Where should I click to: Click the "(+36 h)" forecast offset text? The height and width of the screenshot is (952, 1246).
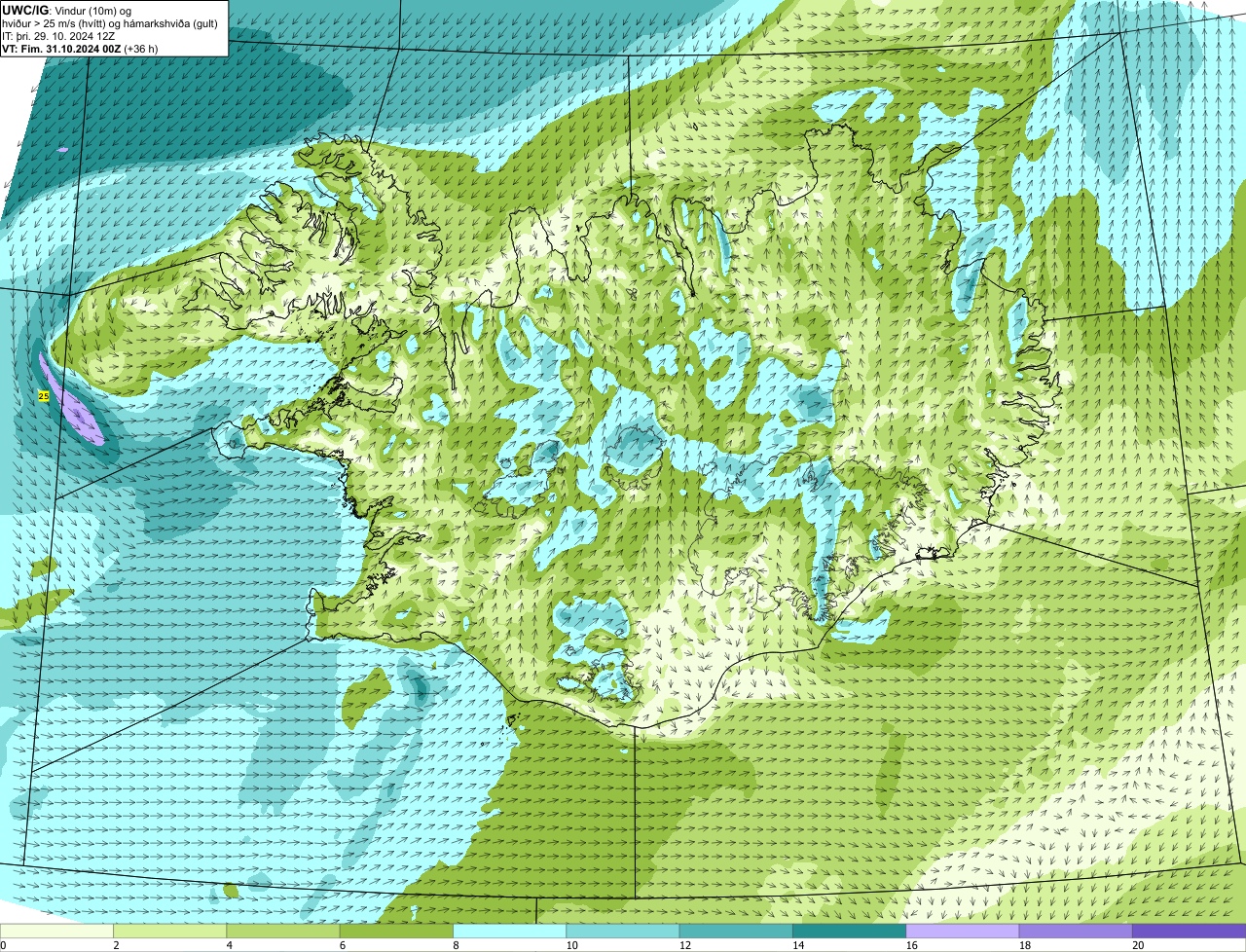click(x=141, y=48)
